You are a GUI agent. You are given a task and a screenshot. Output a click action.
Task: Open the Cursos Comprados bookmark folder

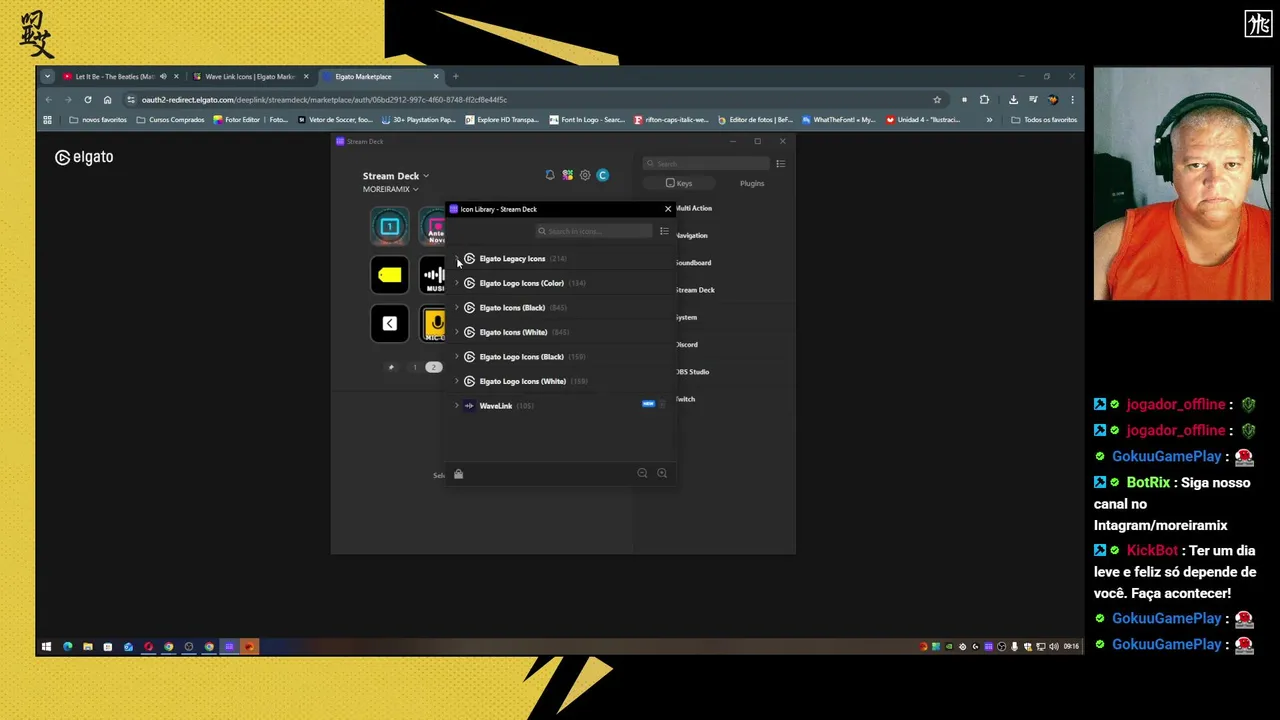point(170,120)
